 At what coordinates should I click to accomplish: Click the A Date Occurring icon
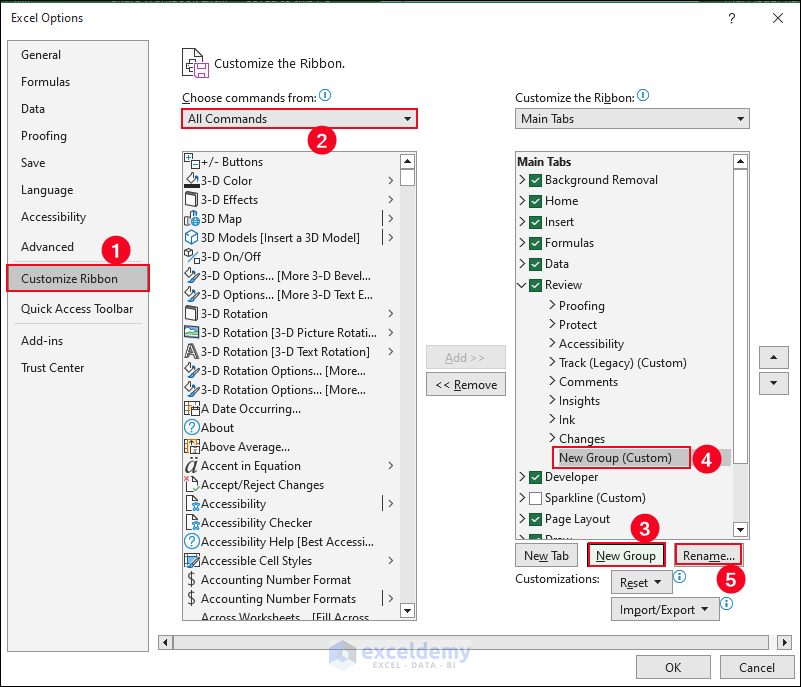click(x=192, y=409)
